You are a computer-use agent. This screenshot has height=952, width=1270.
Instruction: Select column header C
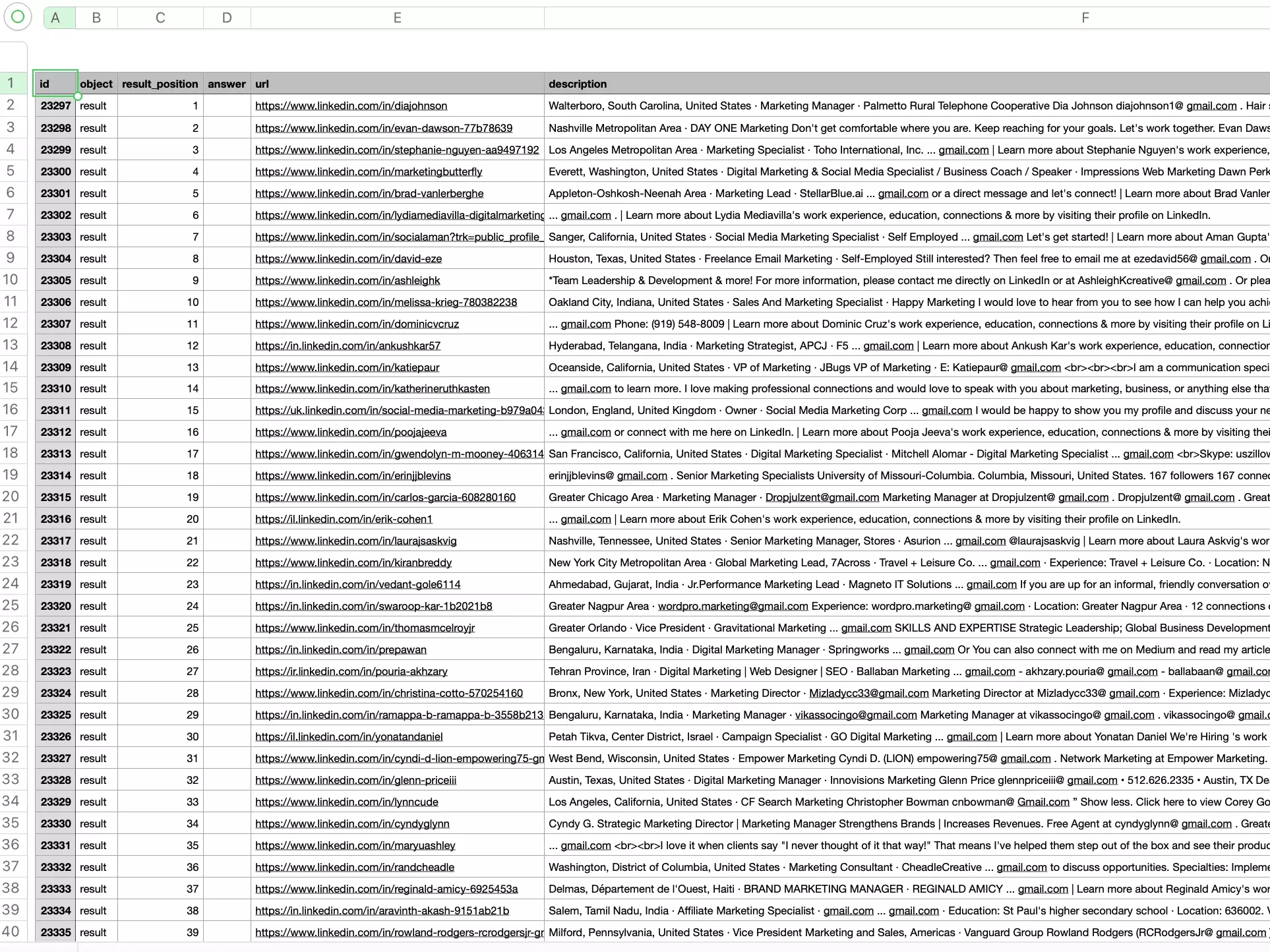coord(160,17)
